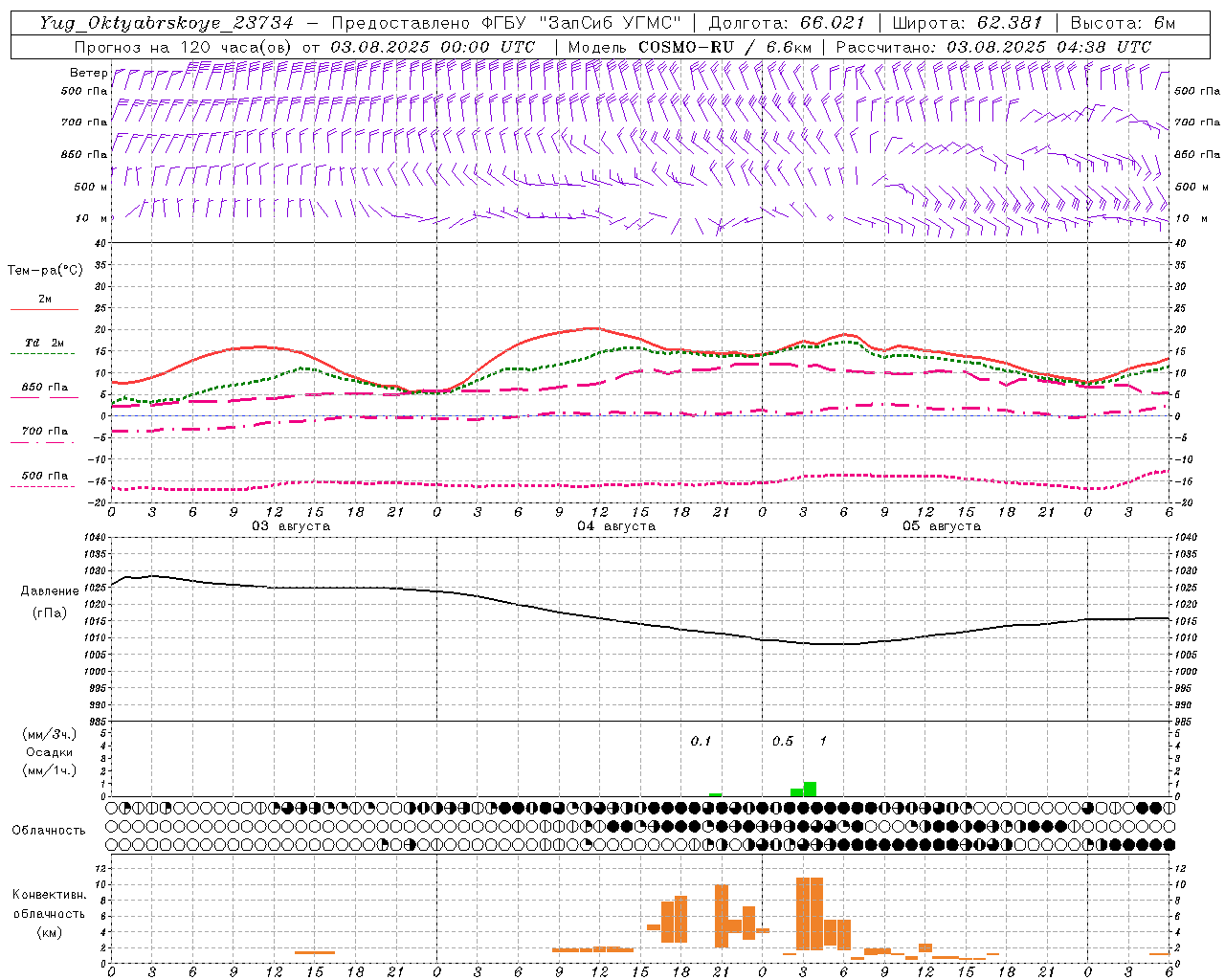This screenshot has height=980, width=1225.
Task: Click the red 2м temperature legend line
Action: 44,309
